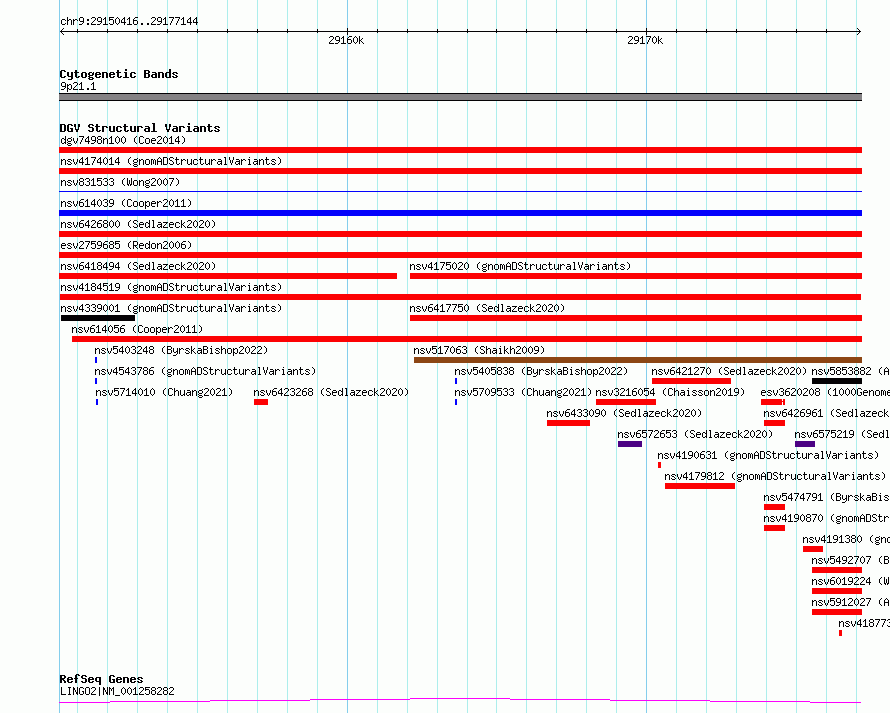Click the Cytogenetic Bands track title
Viewport: 890px width, 713px height.
[119, 74]
